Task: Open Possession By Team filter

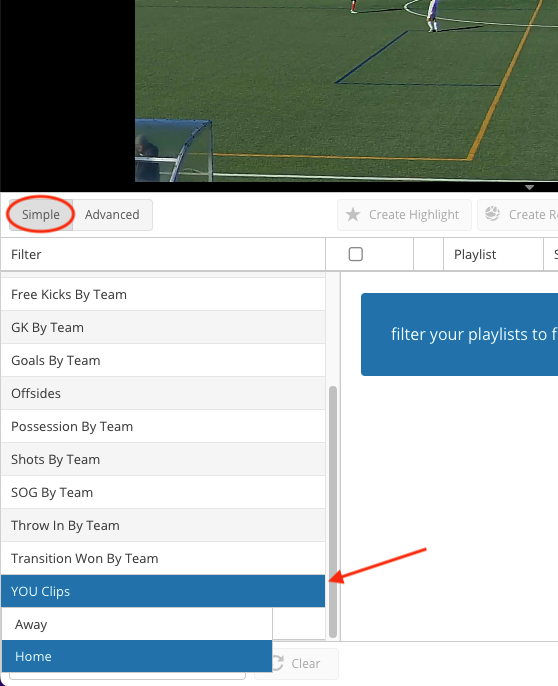Action: pos(163,427)
